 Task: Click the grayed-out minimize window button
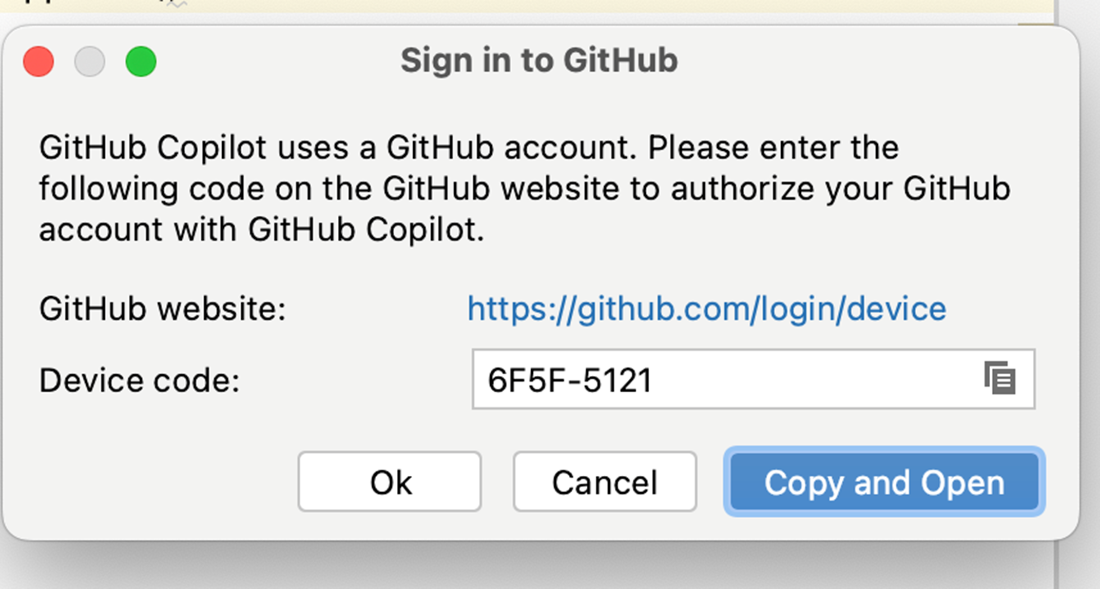(x=90, y=61)
